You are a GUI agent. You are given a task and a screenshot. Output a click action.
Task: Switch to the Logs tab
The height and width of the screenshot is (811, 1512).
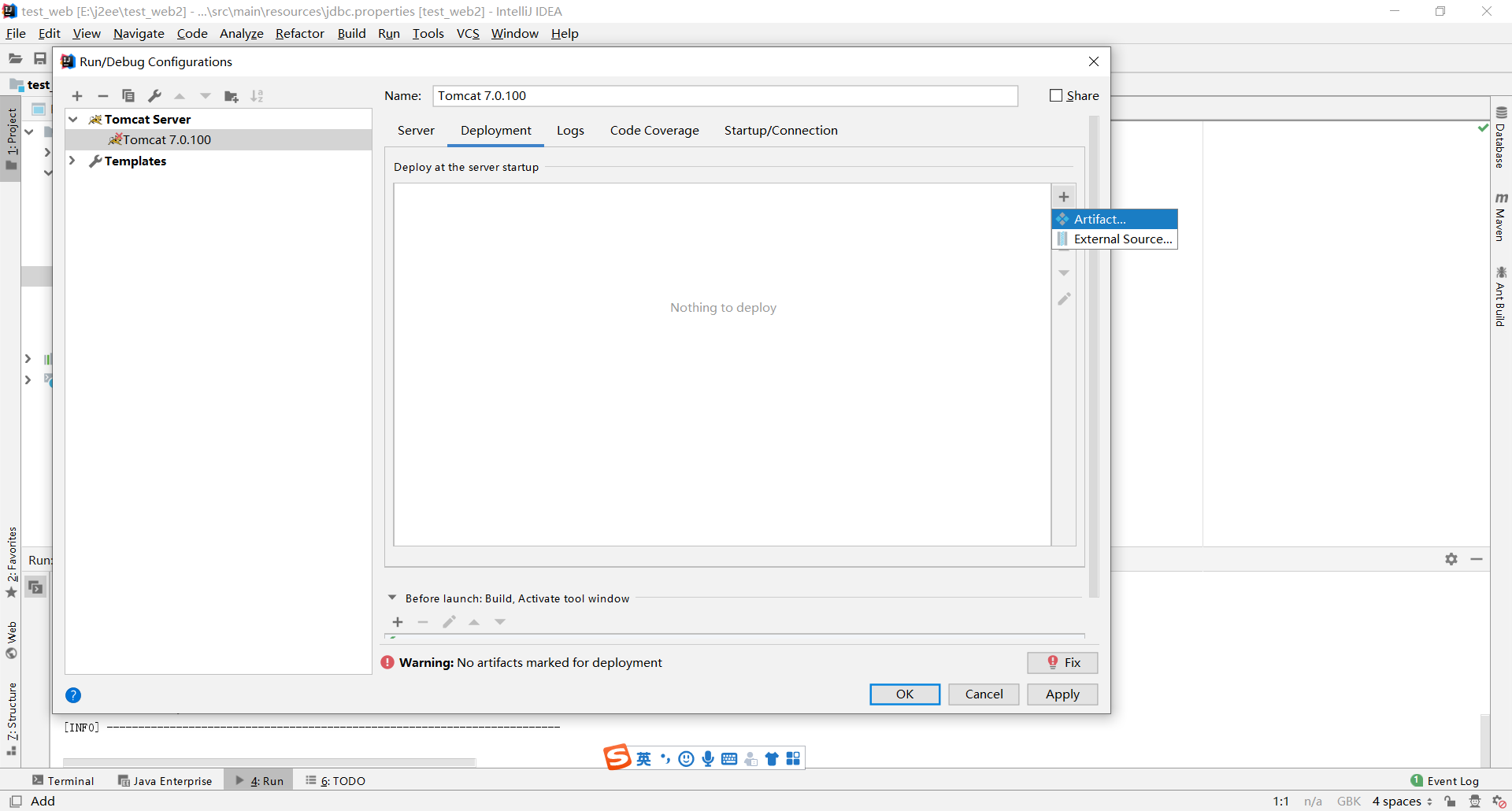click(x=570, y=131)
